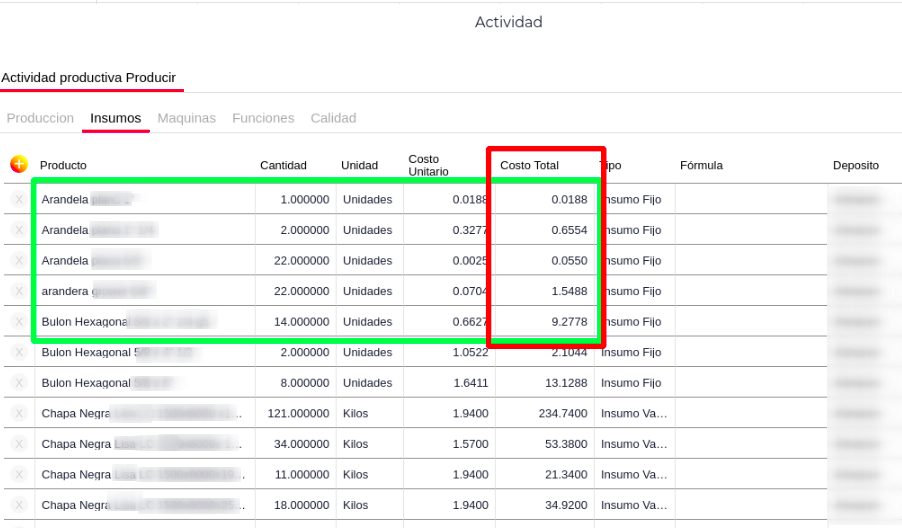Remove the Arandela row with cost total 0.6554
This screenshot has height=528, width=902.
(x=18, y=230)
